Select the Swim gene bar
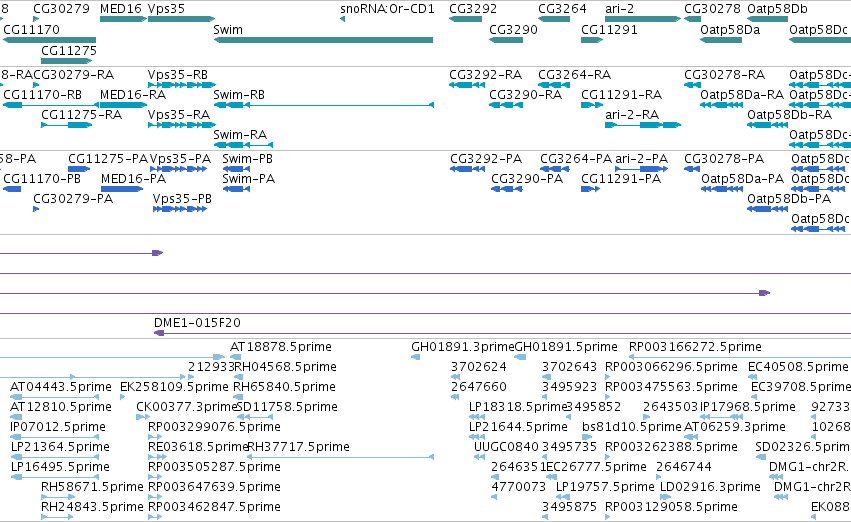The height and width of the screenshot is (522, 851). point(323,40)
